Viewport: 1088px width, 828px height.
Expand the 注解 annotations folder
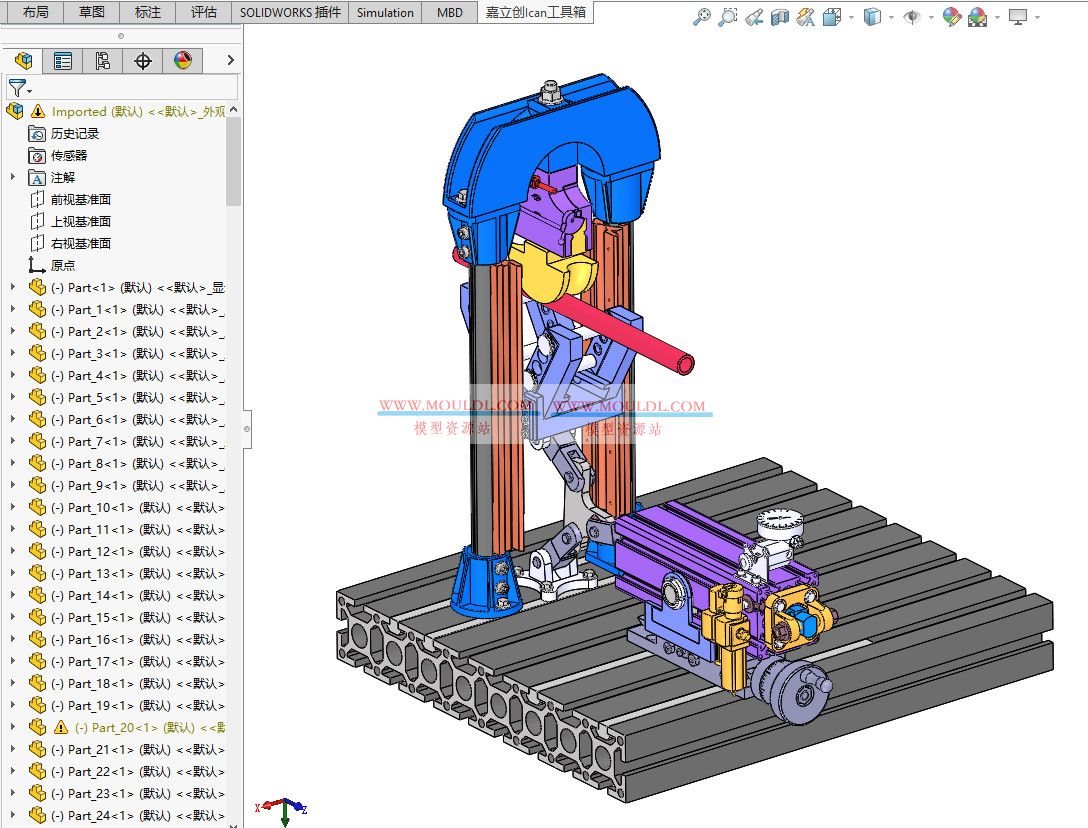[x=12, y=177]
